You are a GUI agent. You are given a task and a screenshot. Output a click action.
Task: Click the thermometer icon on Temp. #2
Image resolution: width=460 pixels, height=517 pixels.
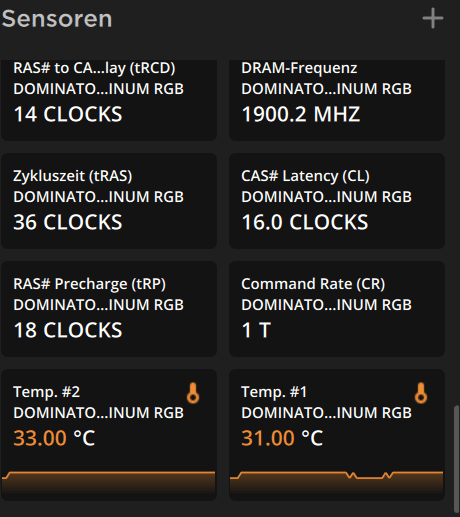click(x=193, y=393)
